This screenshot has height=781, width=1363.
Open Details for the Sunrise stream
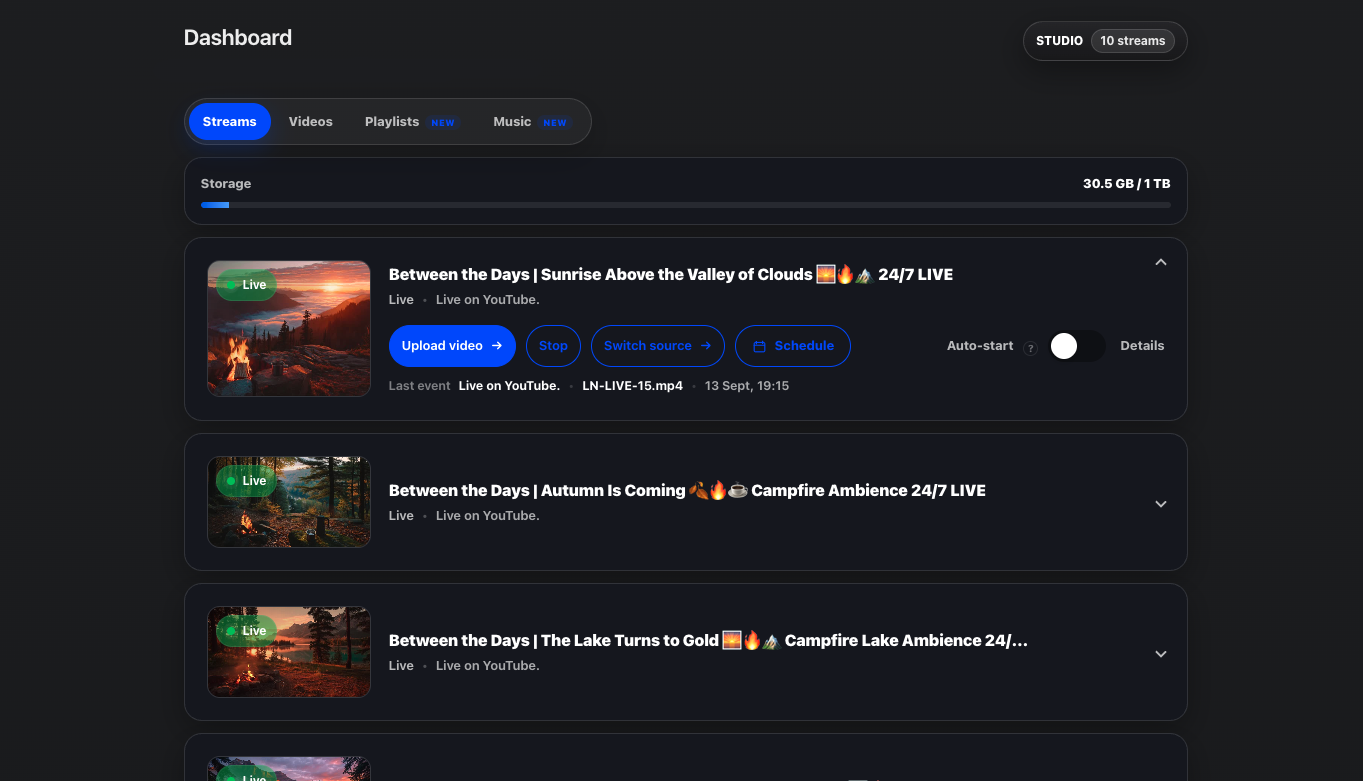(x=1142, y=346)
